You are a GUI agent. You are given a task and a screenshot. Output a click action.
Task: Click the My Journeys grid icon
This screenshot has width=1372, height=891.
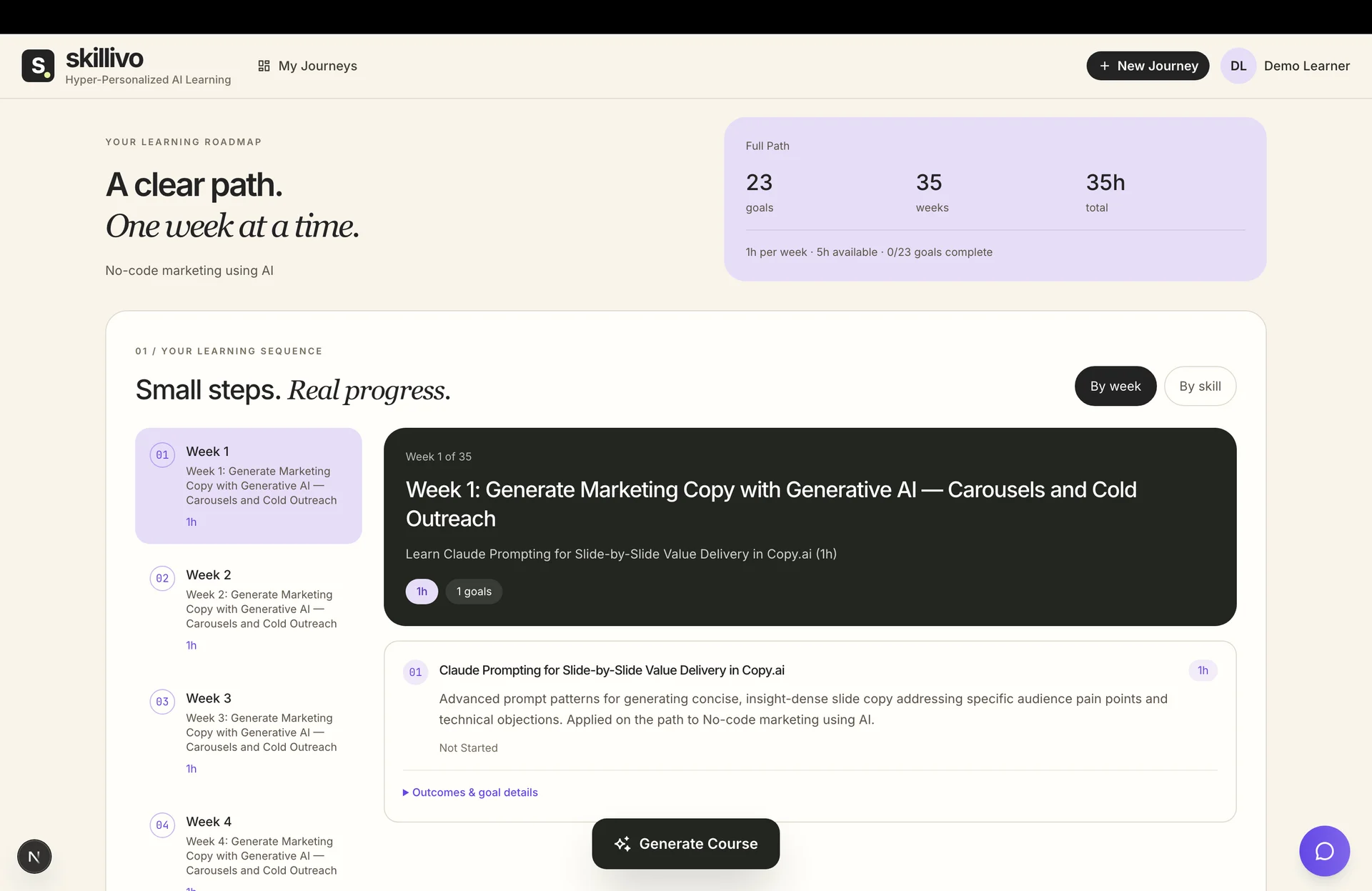[x=264, y=66]
